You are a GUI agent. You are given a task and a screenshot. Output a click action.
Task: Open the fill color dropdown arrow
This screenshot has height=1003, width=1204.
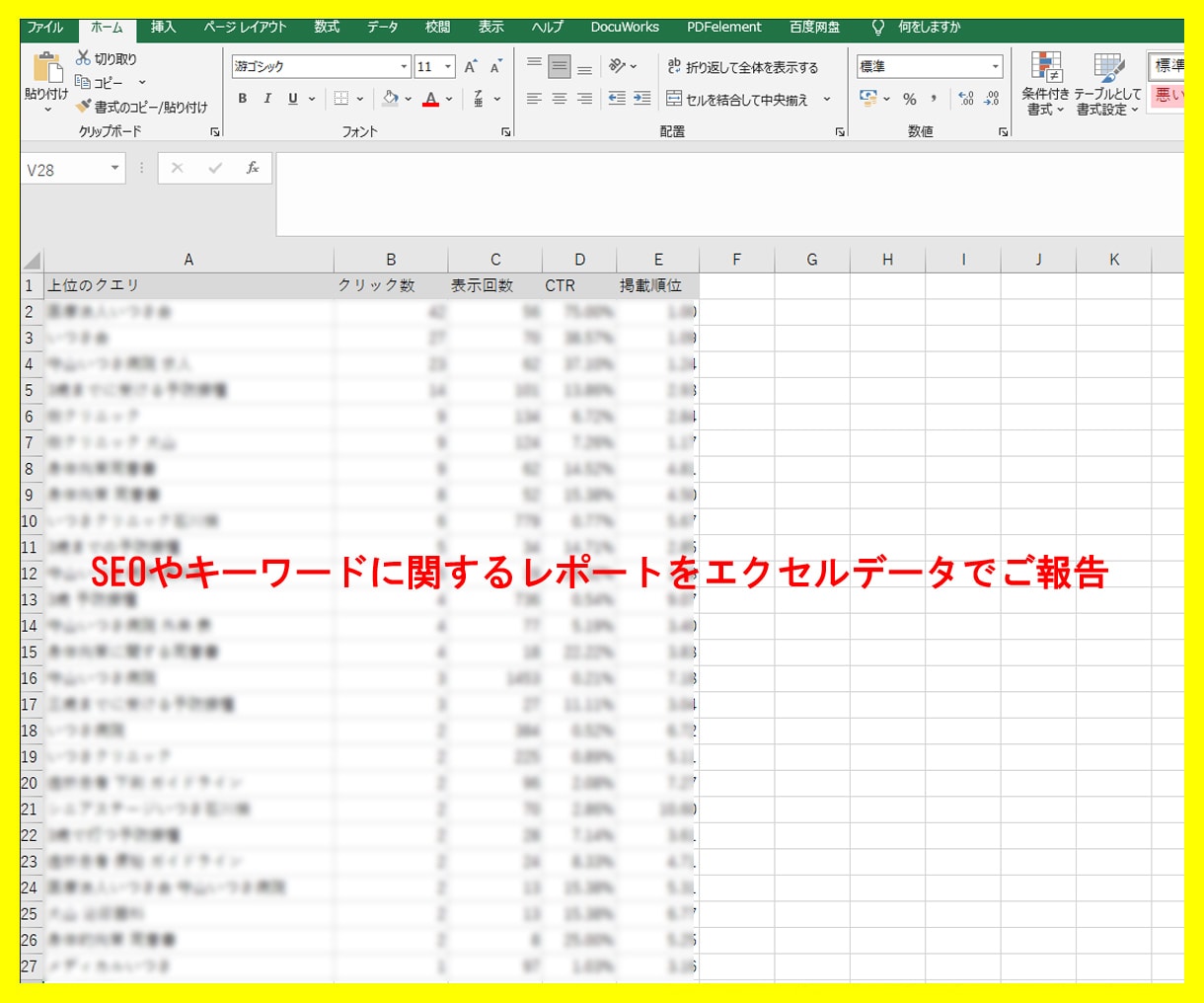[x=408, y=99]
